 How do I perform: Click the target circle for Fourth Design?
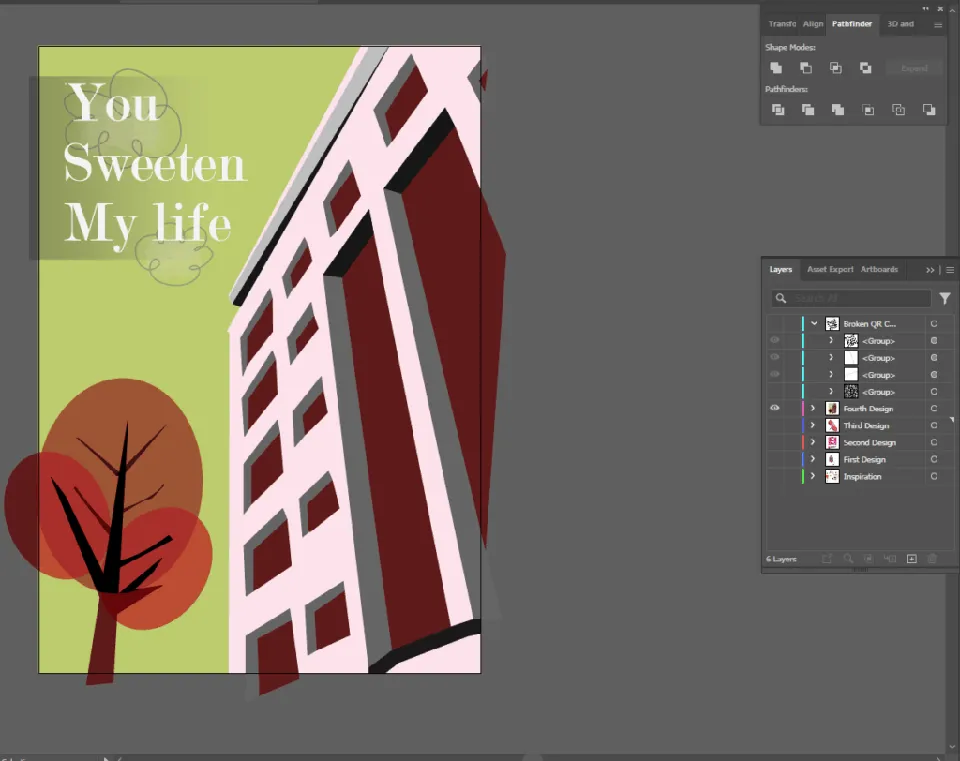point(934,408)
